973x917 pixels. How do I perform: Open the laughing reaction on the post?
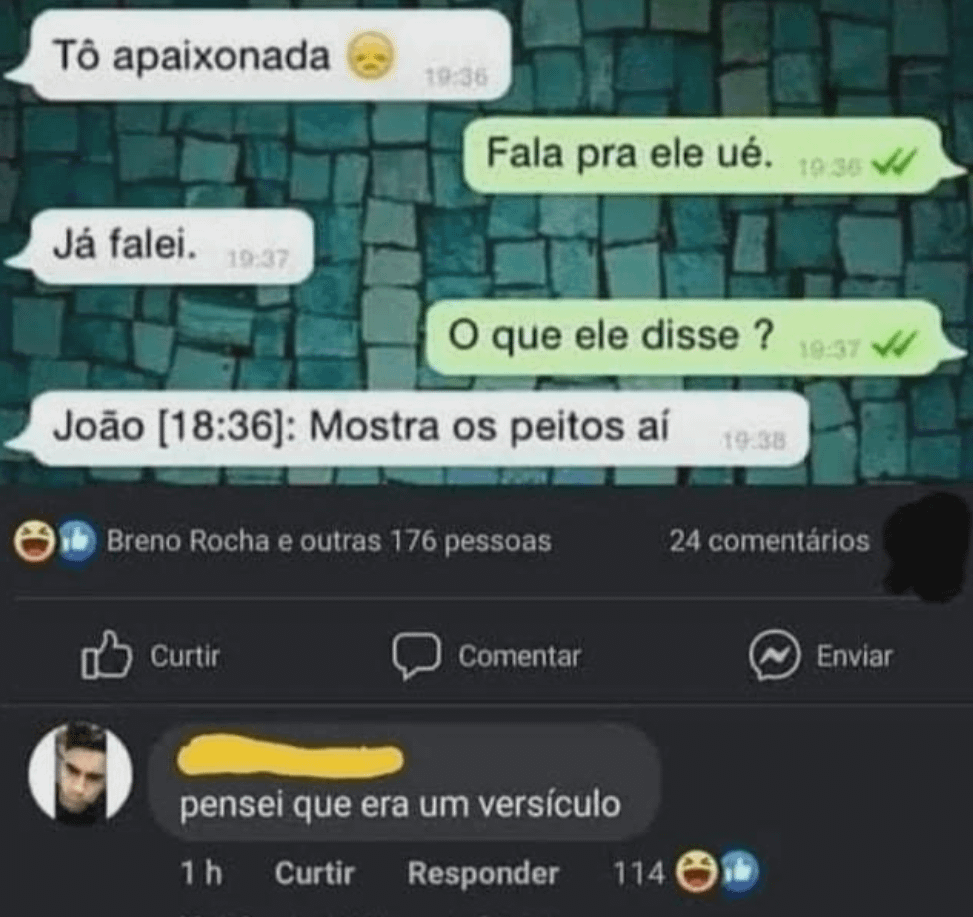coord(34,541)
